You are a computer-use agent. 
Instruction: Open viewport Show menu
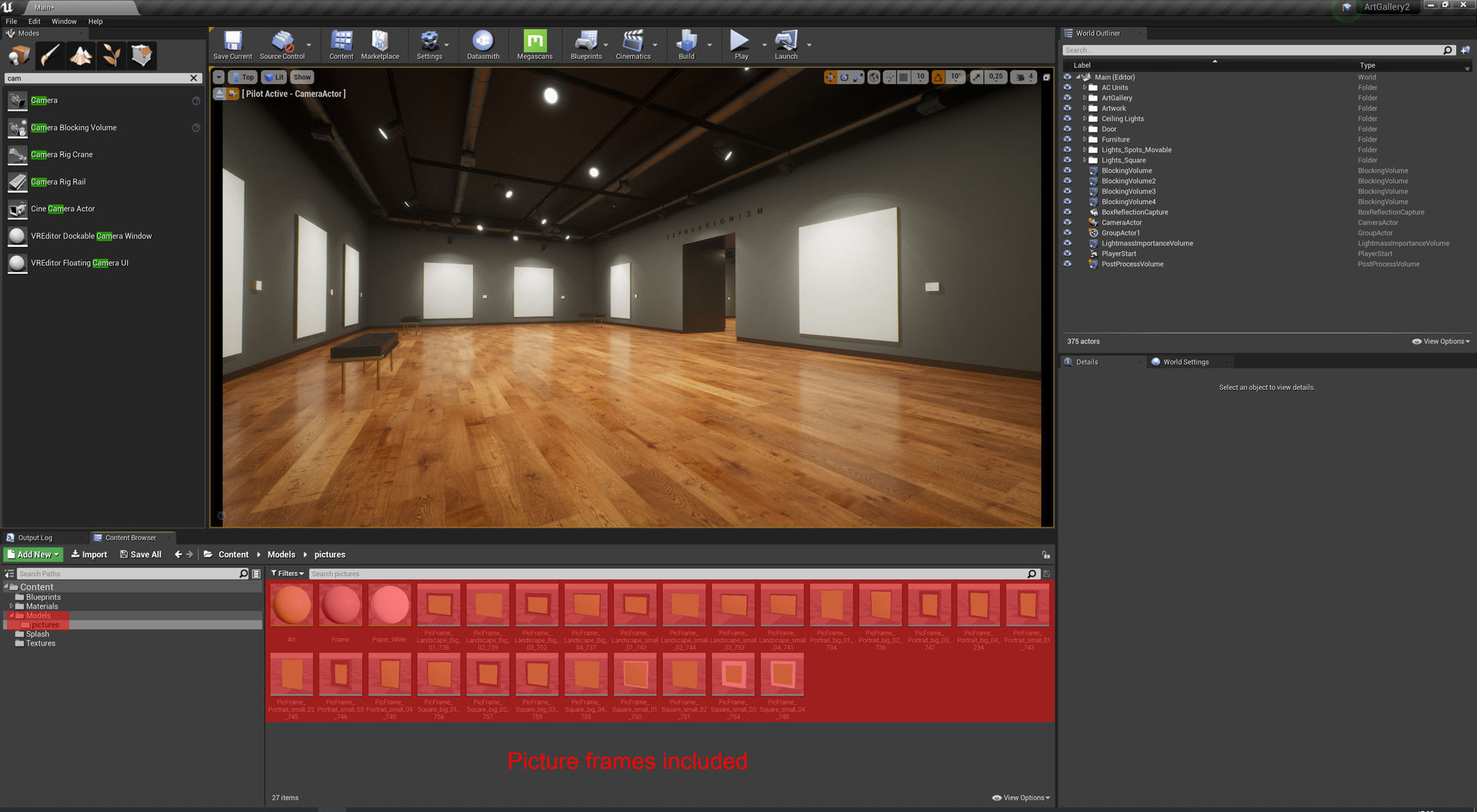[302, 77]
